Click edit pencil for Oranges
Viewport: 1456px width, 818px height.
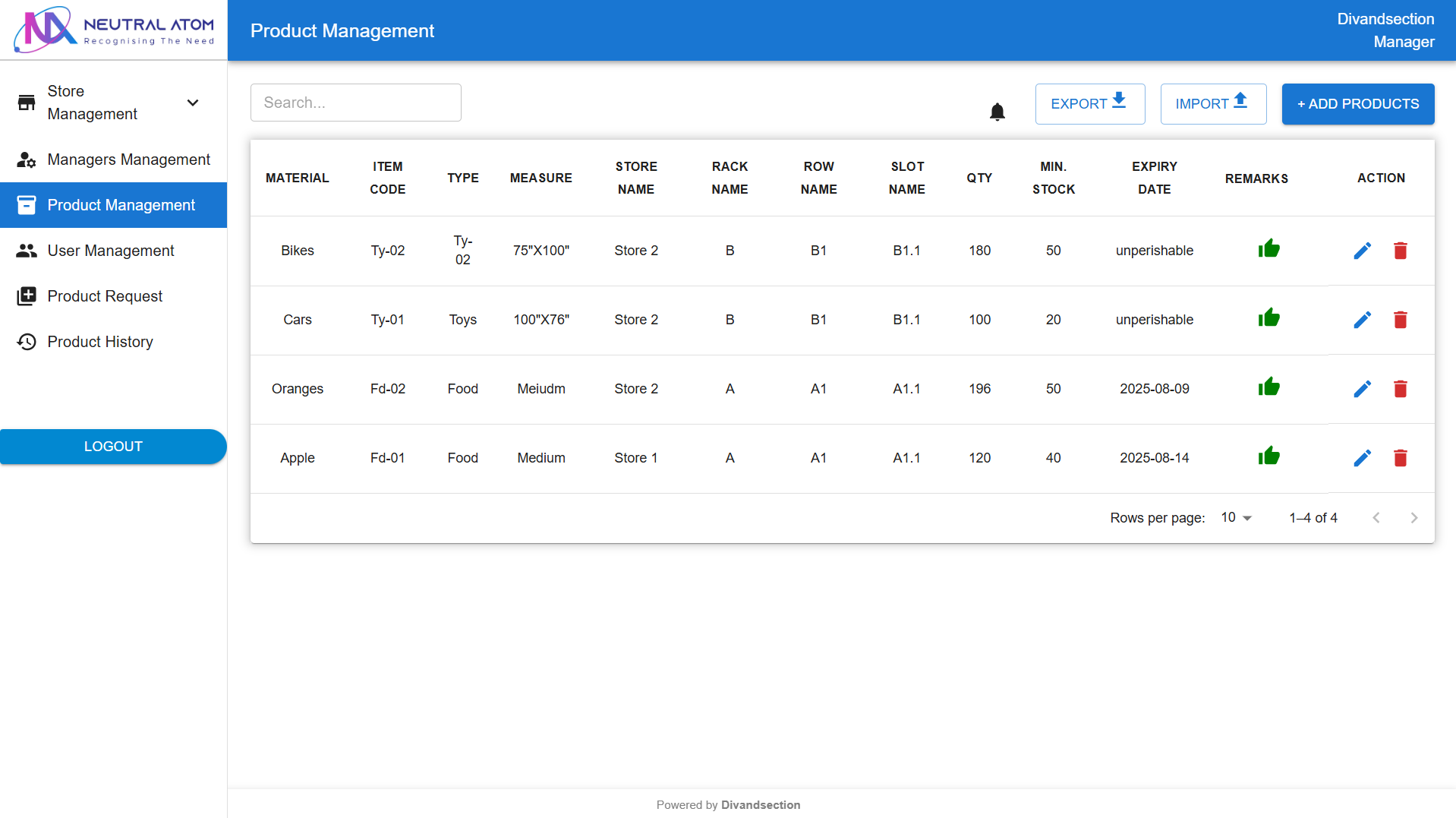coord(1362,389)
